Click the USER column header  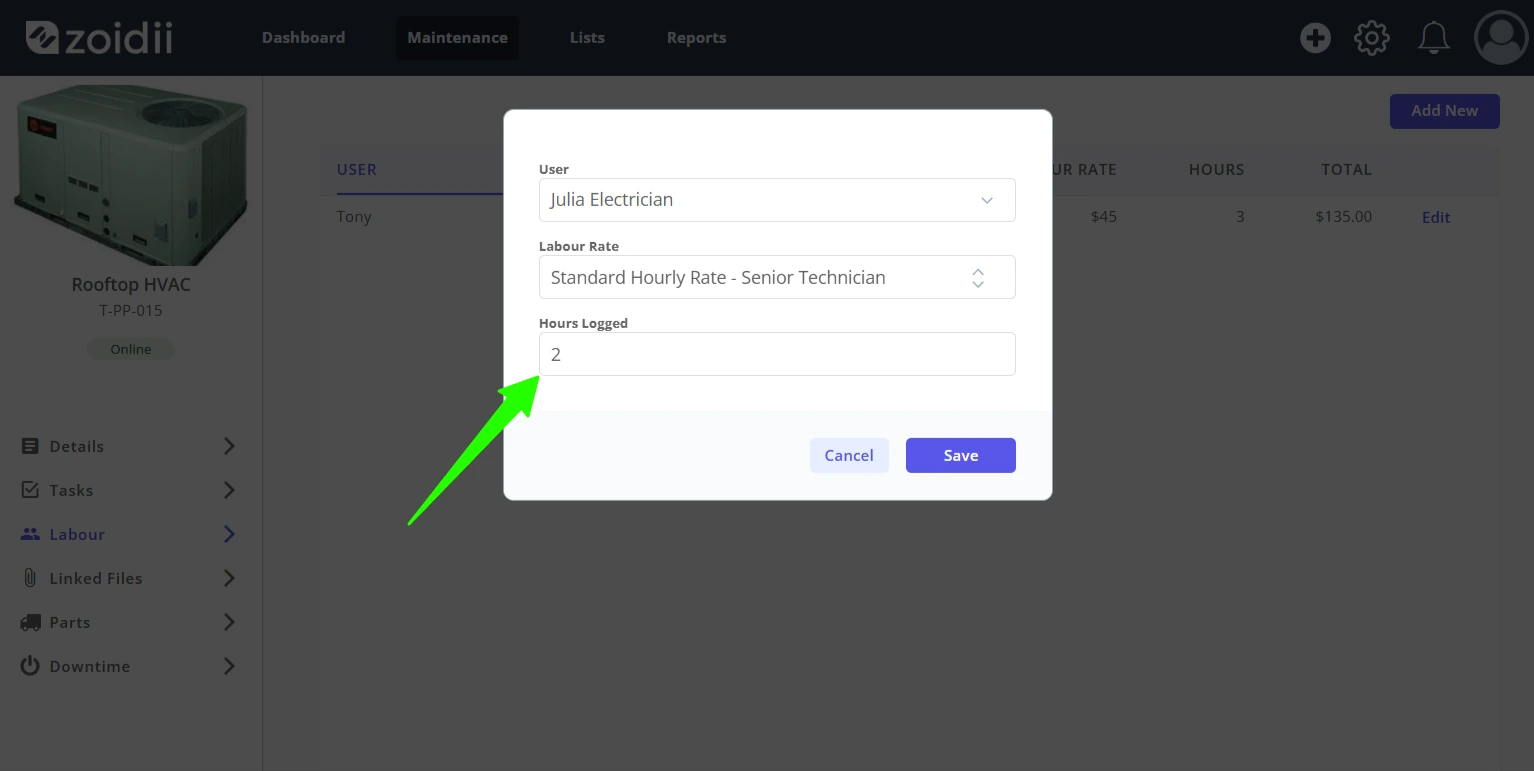tap(357, 170)
